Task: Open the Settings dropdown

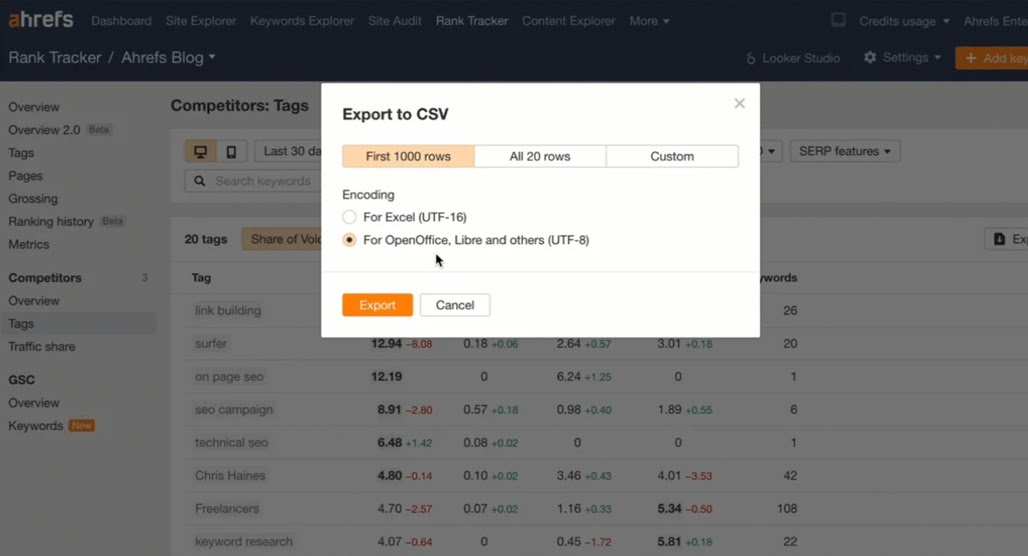Action: [x=902, y=58]
